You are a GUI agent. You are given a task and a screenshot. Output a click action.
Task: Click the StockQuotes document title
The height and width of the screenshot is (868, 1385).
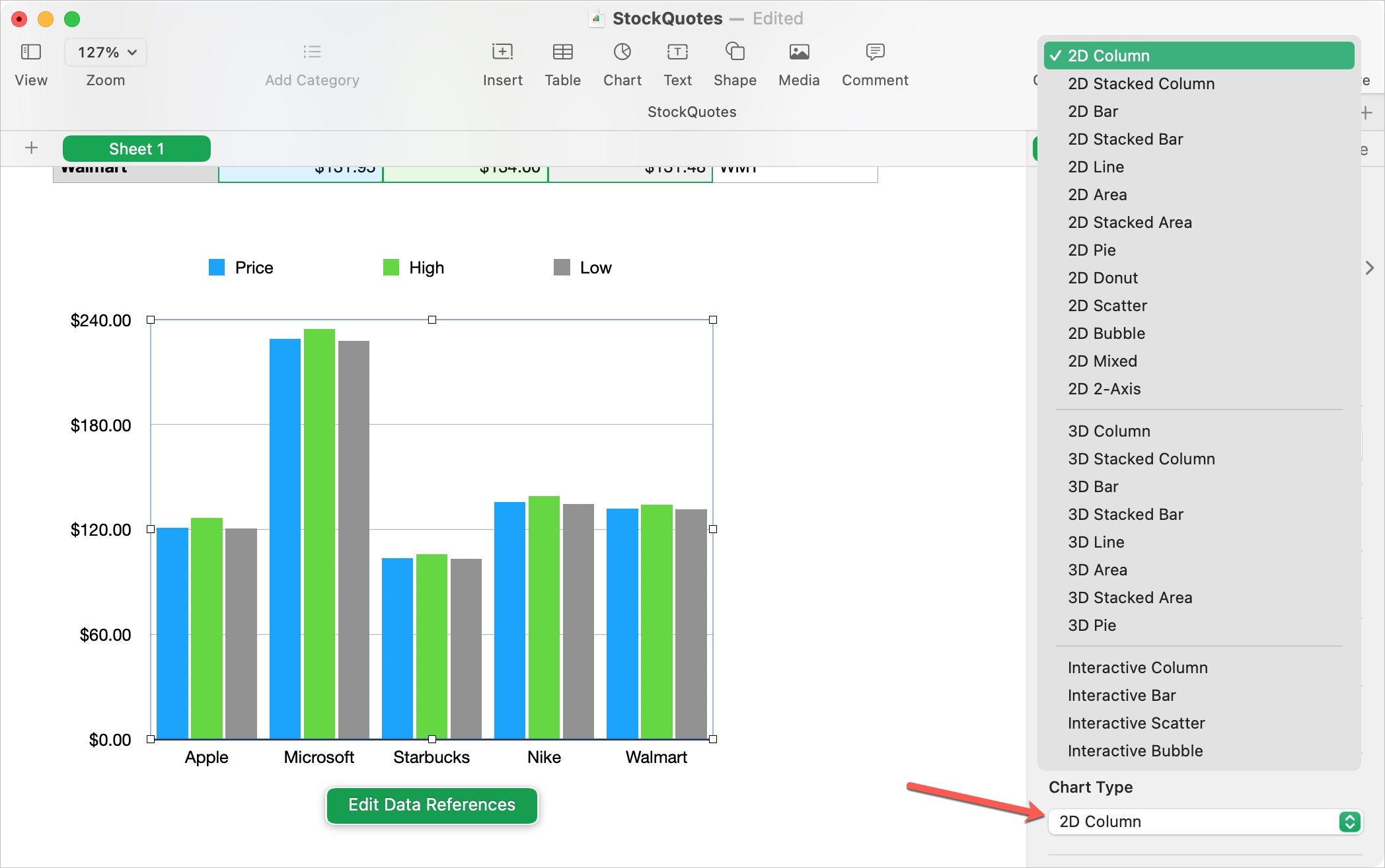(667, 18)
